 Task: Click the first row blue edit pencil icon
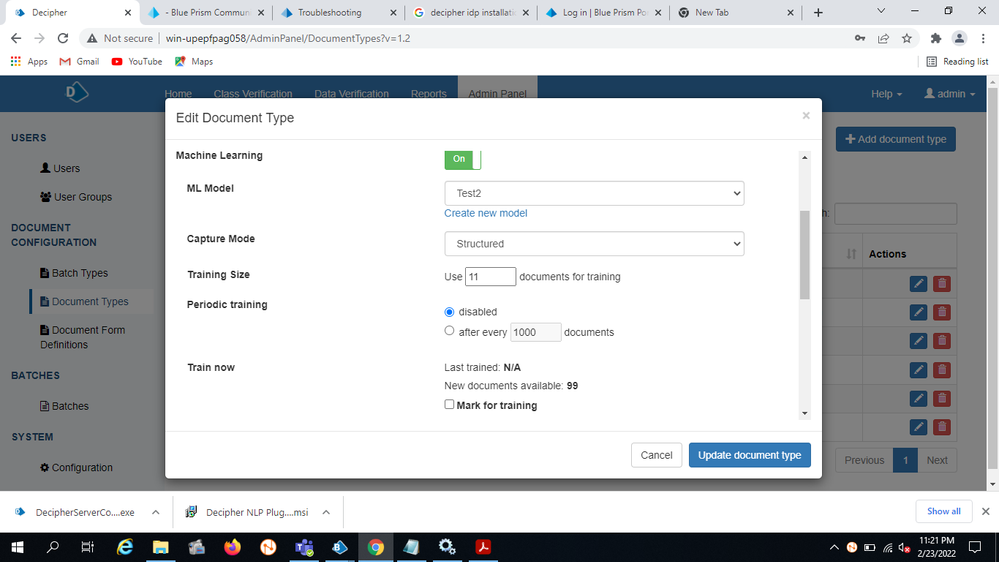pos(918,284)
